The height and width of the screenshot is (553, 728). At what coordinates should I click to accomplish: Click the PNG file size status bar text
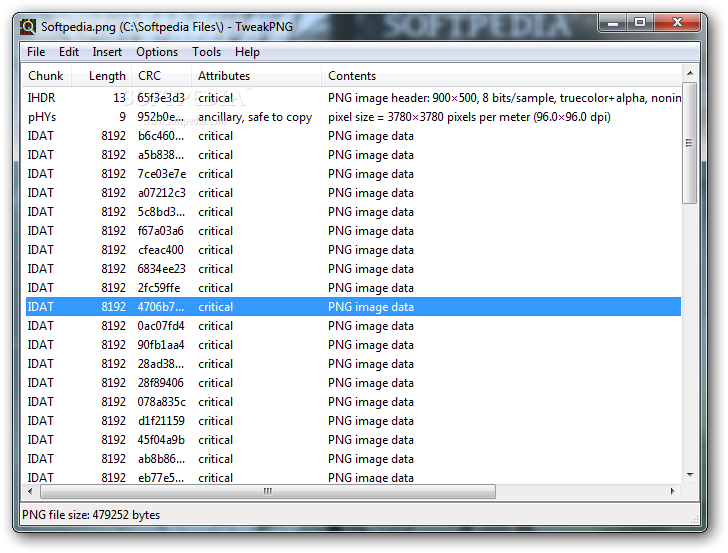click(x=91, y=515)
